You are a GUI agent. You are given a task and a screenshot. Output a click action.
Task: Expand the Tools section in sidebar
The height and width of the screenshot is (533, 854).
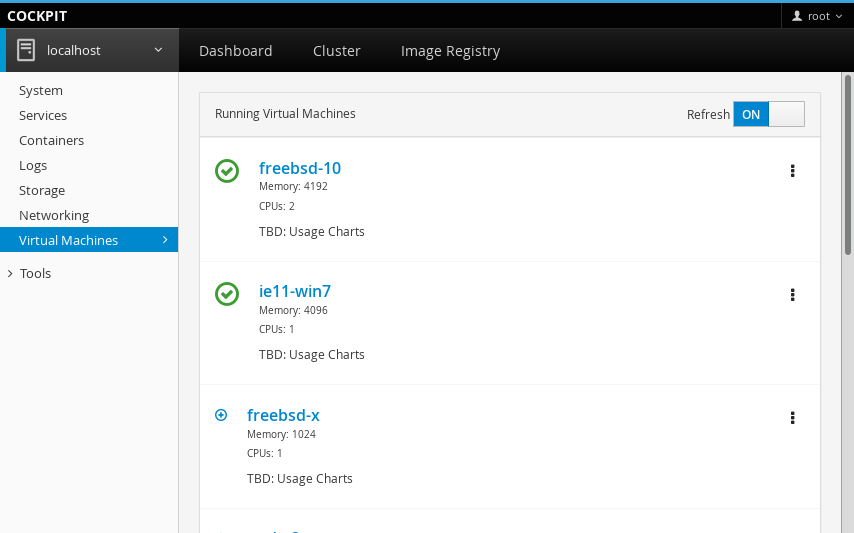(x=35, y=273)
